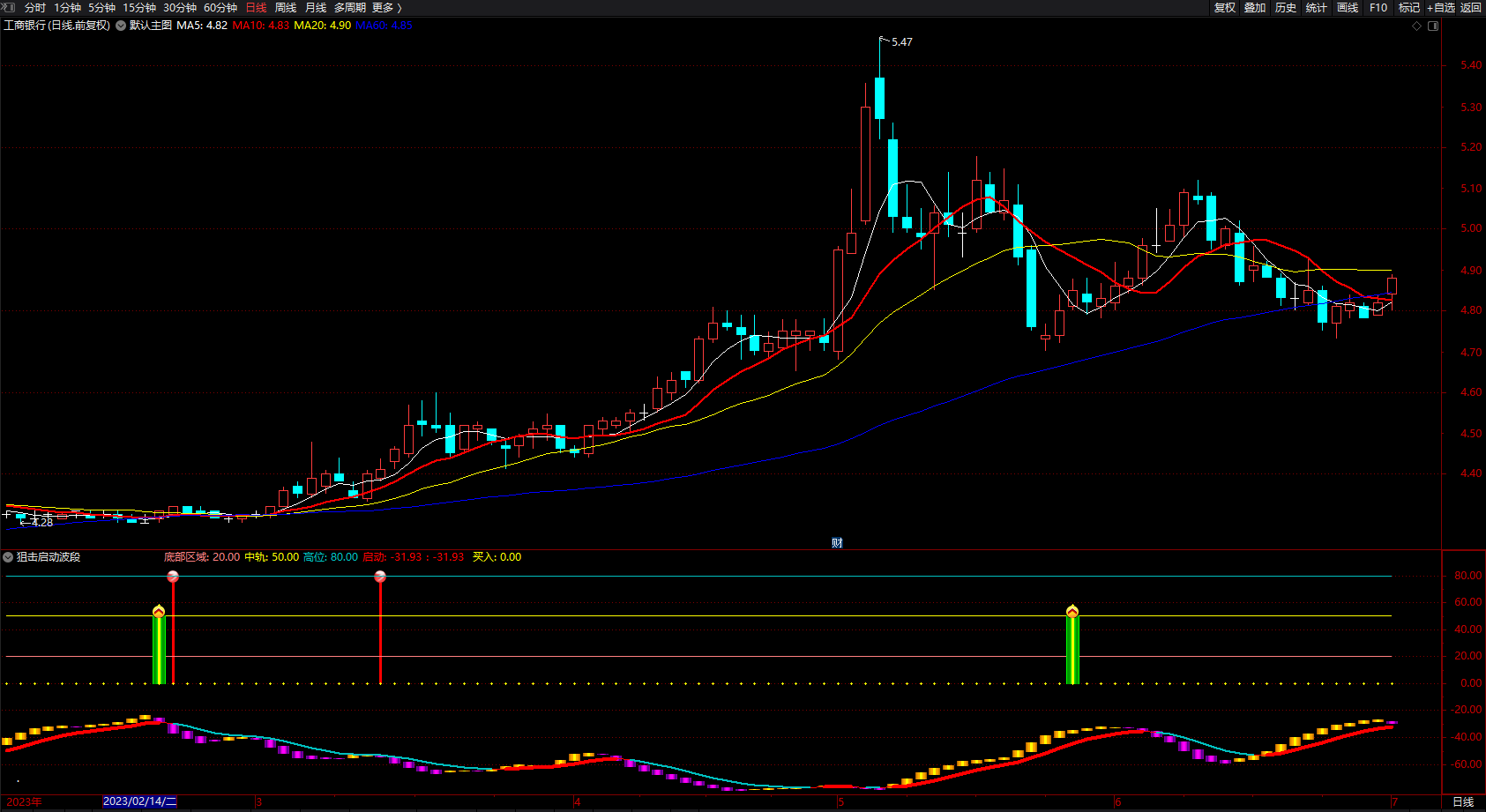Click the MA5: 4.82 legend value

[202, 26]
